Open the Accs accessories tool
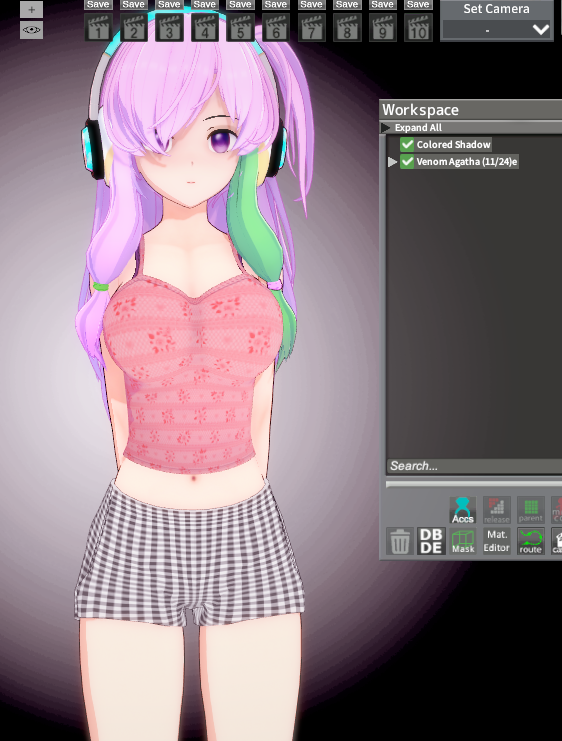The height and width of the screenshot is (741, 562). 463,510
